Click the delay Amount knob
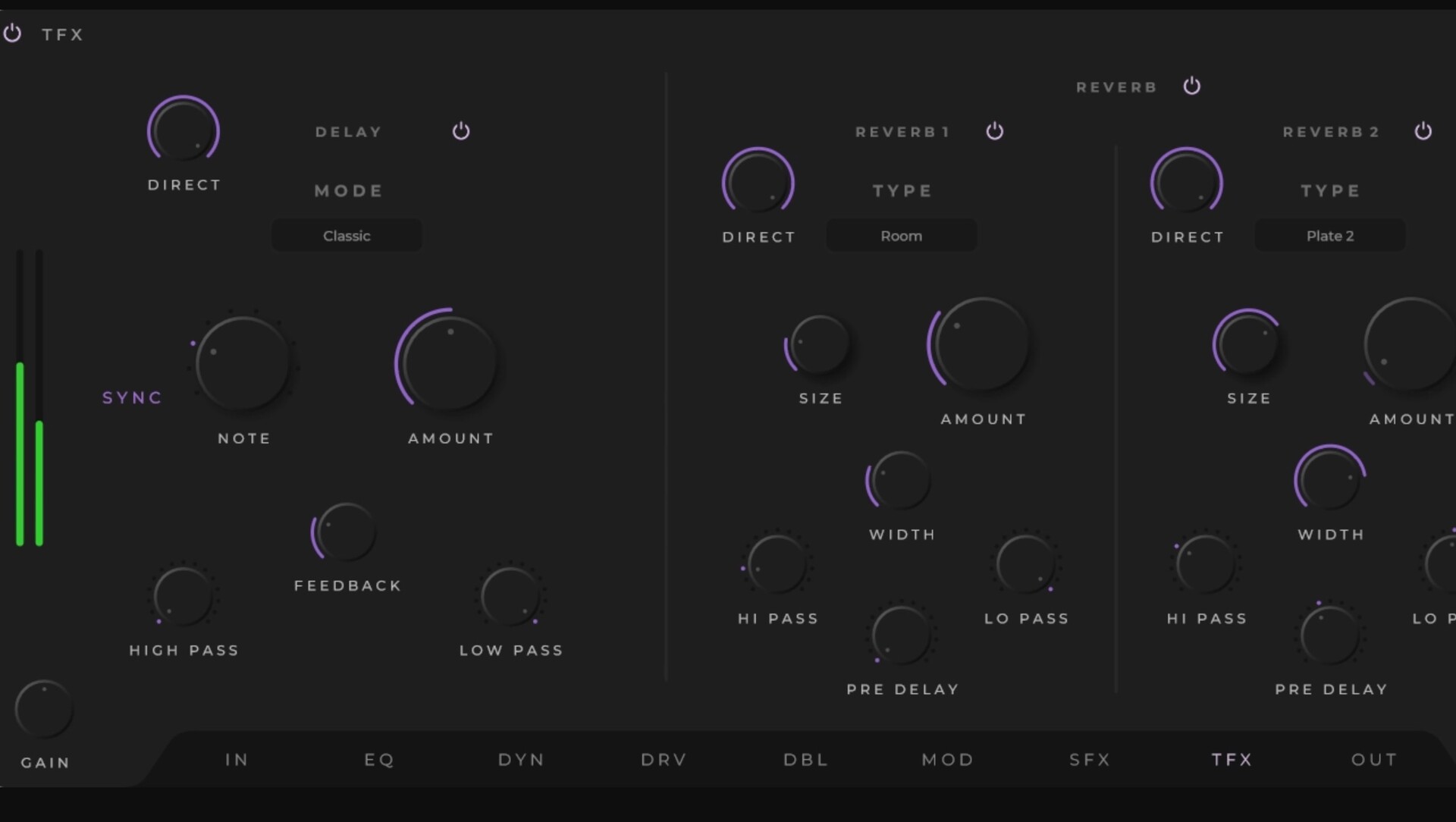The height and width of the screenshot is (822, 1456). (450, 362)
